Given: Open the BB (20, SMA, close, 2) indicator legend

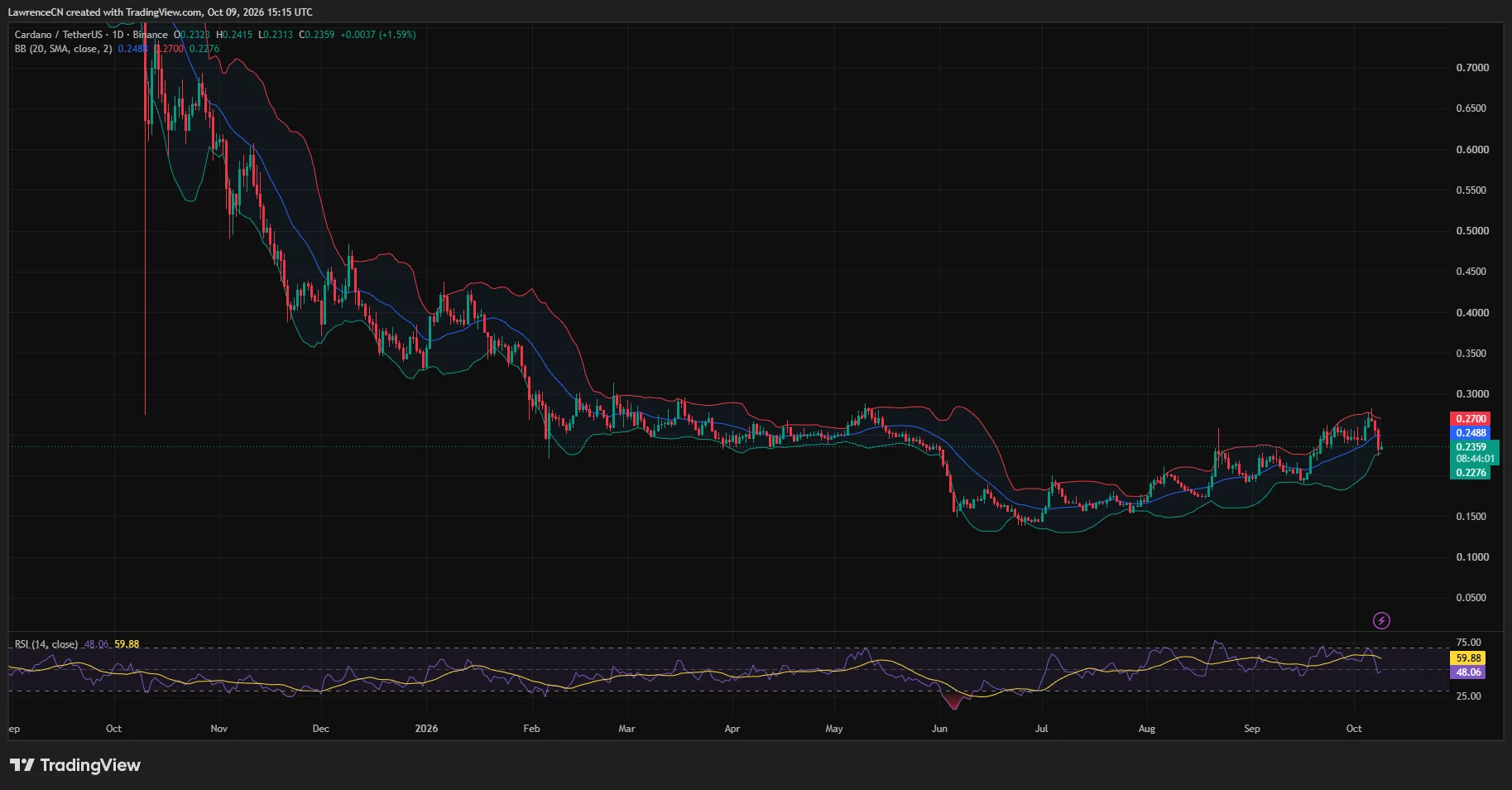Looking at the screenshot, I should [63, 49].
